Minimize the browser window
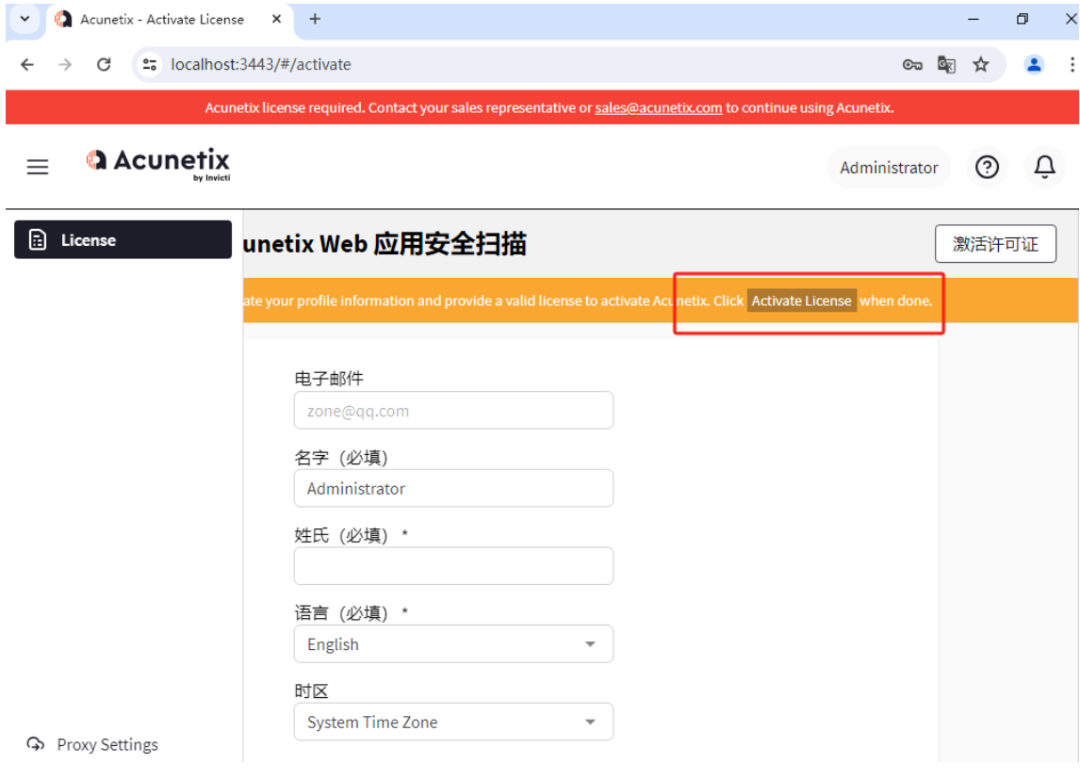Image resolution: width=1080 pixels, height=780 pixels. click(973, 19)
